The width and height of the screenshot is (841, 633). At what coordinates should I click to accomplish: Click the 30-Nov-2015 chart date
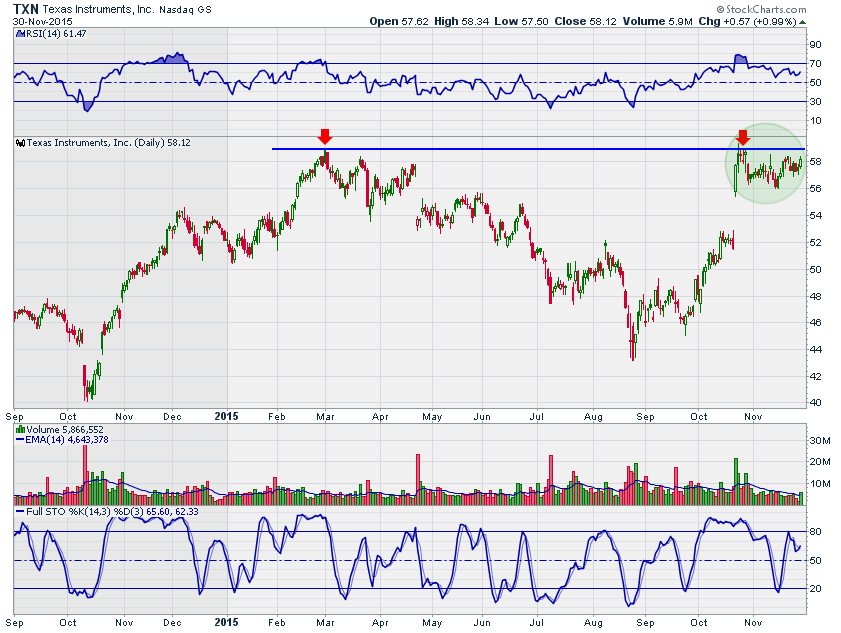pos(42,22)
